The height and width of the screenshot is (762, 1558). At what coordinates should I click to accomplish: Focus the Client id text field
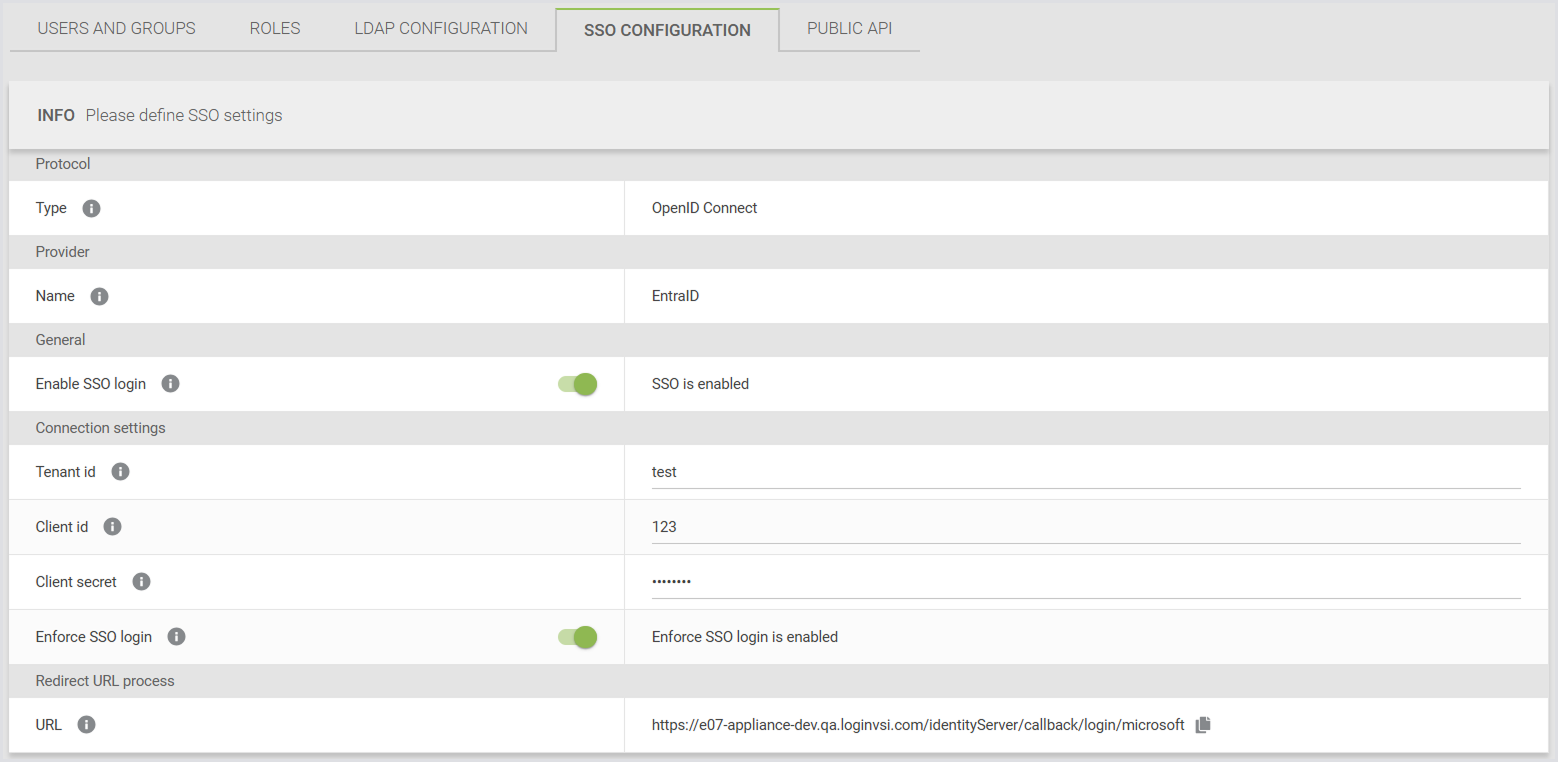[x=1085, y=527]
